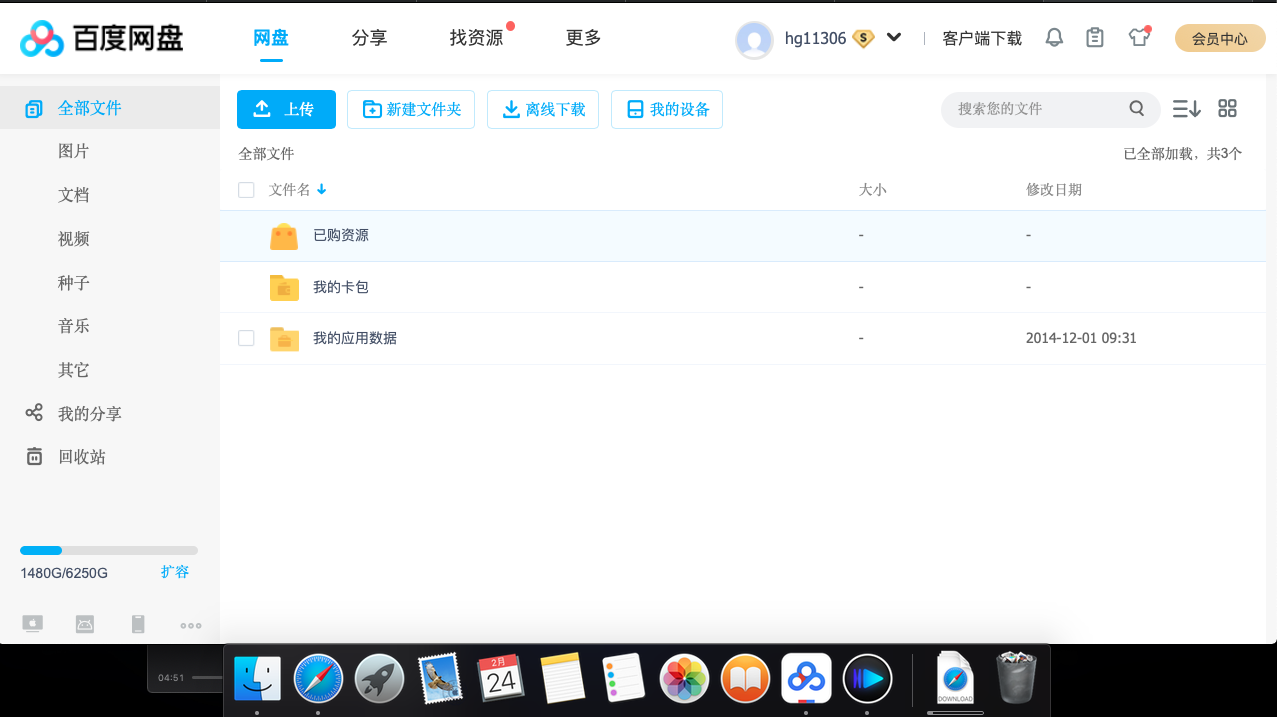The height and width of the screenshot is (717, 1277).
Task: Open Launchpad rocket in the dock
Action: click(x=379, y=680)
